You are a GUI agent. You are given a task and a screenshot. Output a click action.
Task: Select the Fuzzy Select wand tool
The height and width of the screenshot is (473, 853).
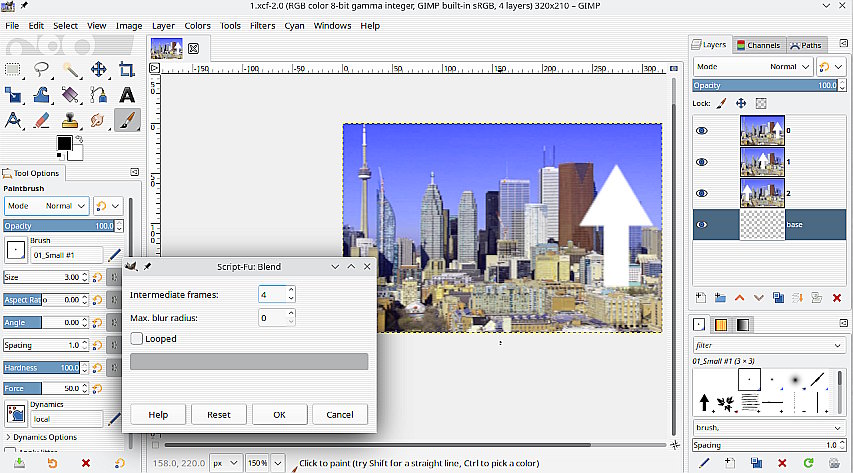click(x=71, y=69)
